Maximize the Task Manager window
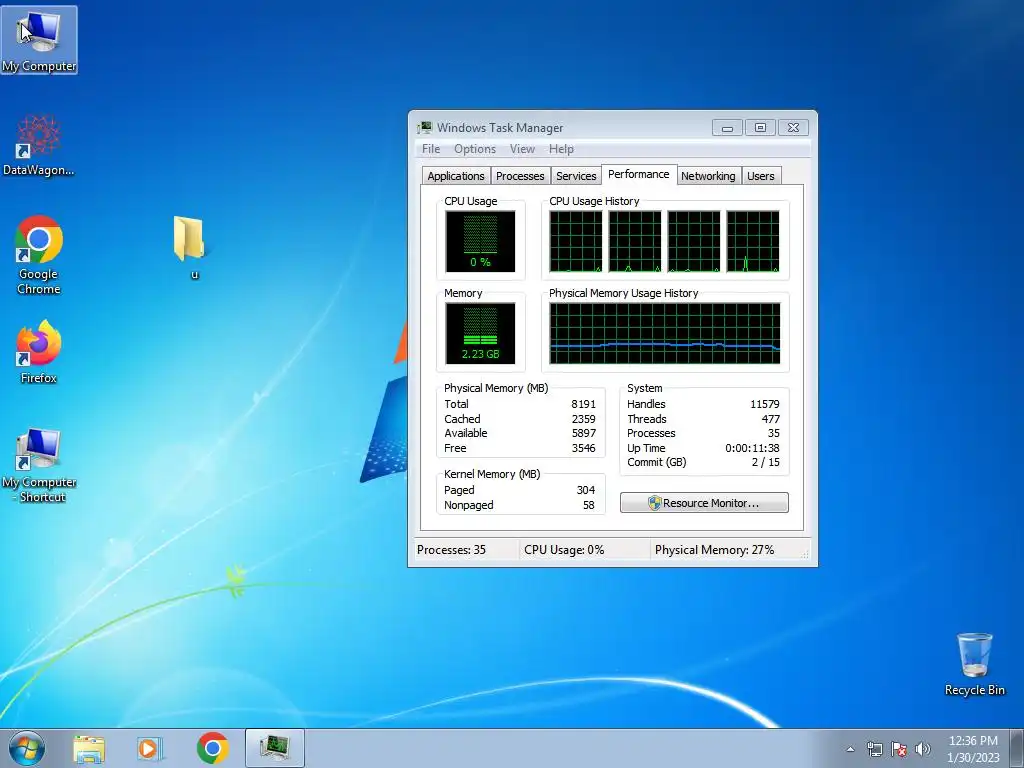Screen dimensions: 1024x768 pyautogui.click(x=760, y=127)
